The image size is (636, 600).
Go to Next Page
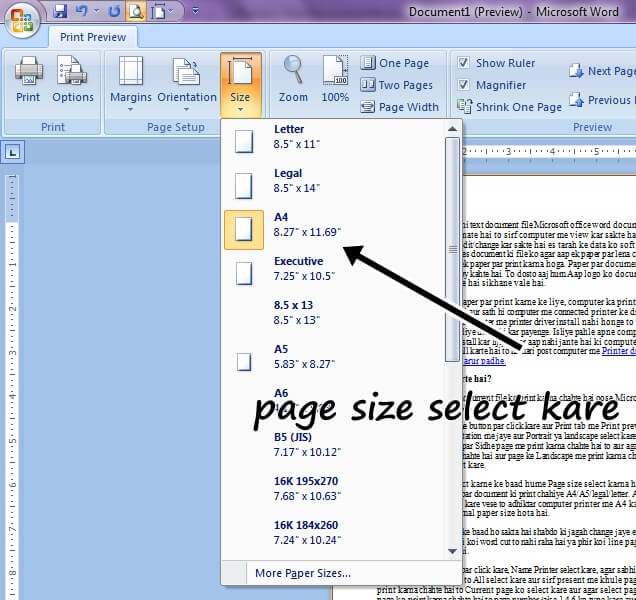pyautogui.click(x=602, y=71)
